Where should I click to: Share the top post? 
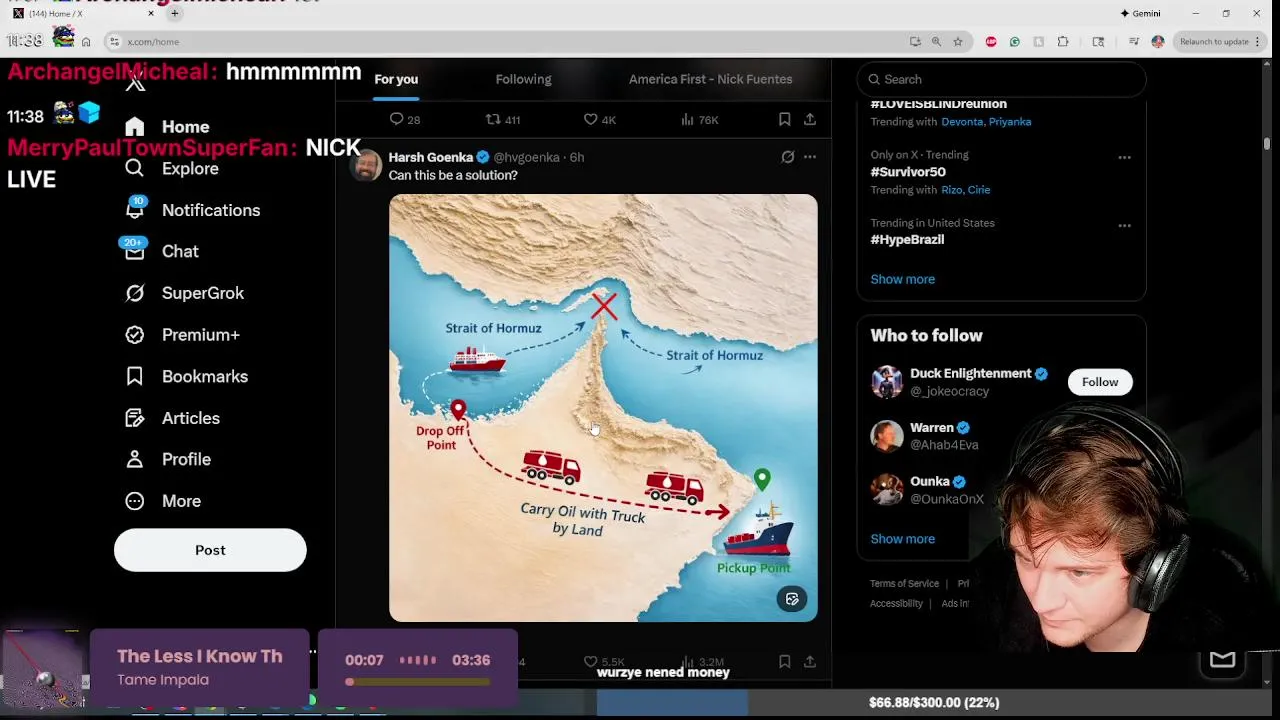point(810,119)
